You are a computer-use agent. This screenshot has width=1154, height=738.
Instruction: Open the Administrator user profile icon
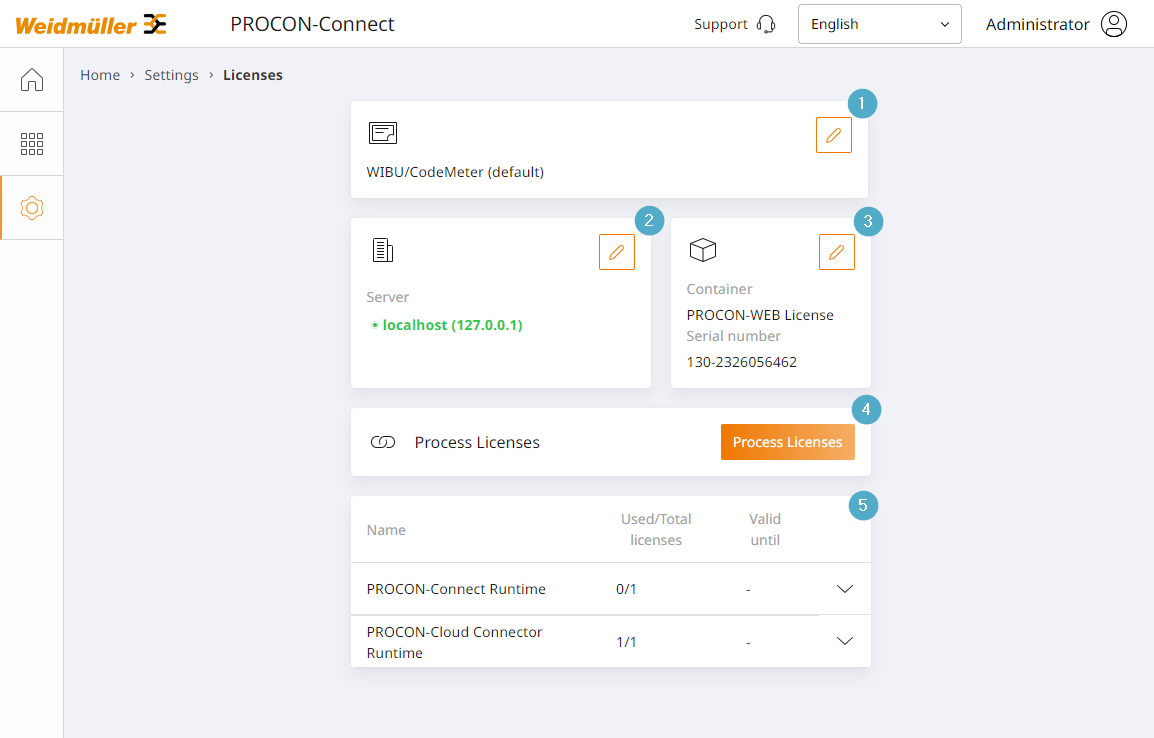tap(1114, 24)
